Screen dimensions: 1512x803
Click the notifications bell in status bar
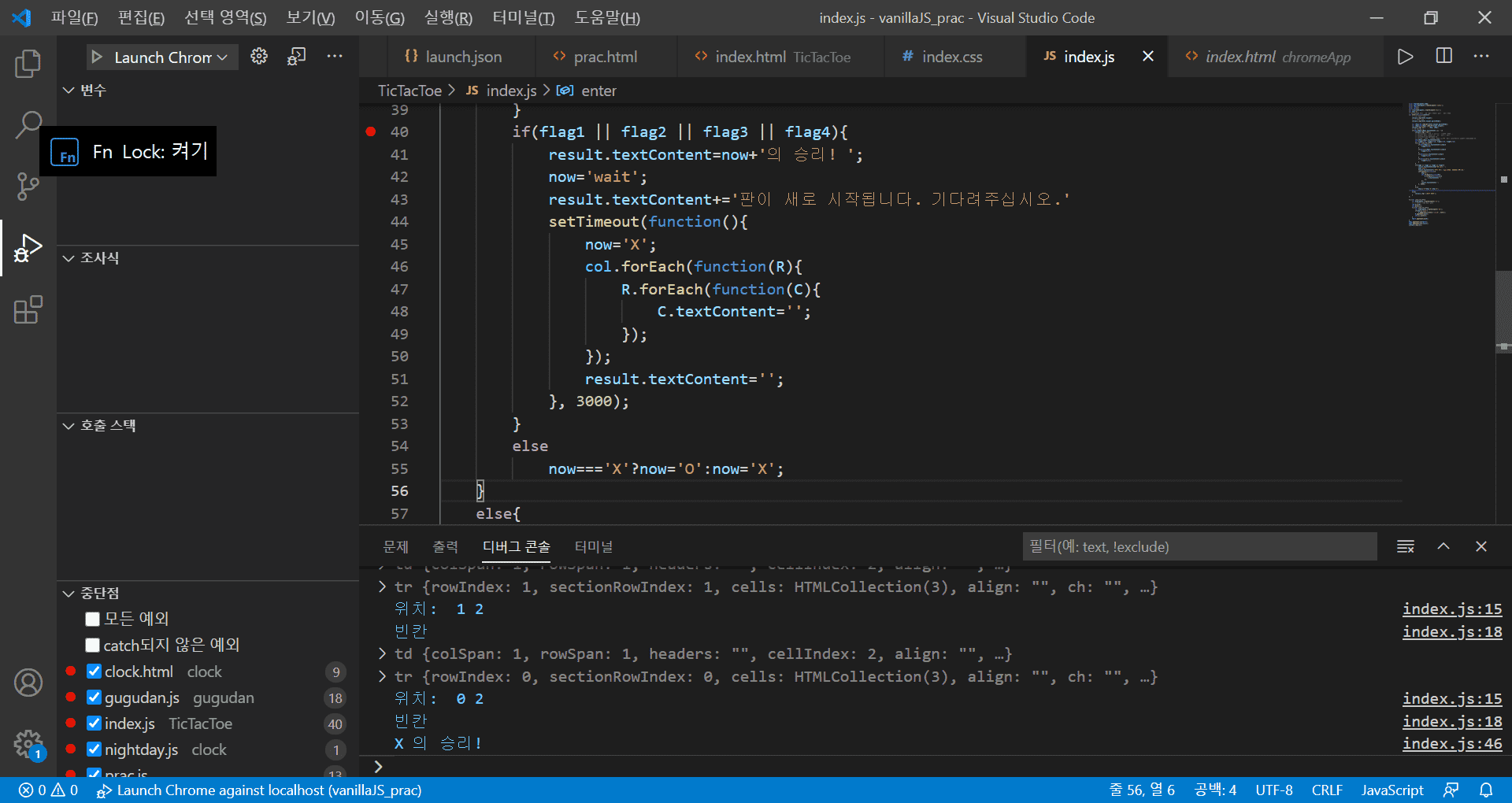pyautogui.click(x=1486, y=790)
